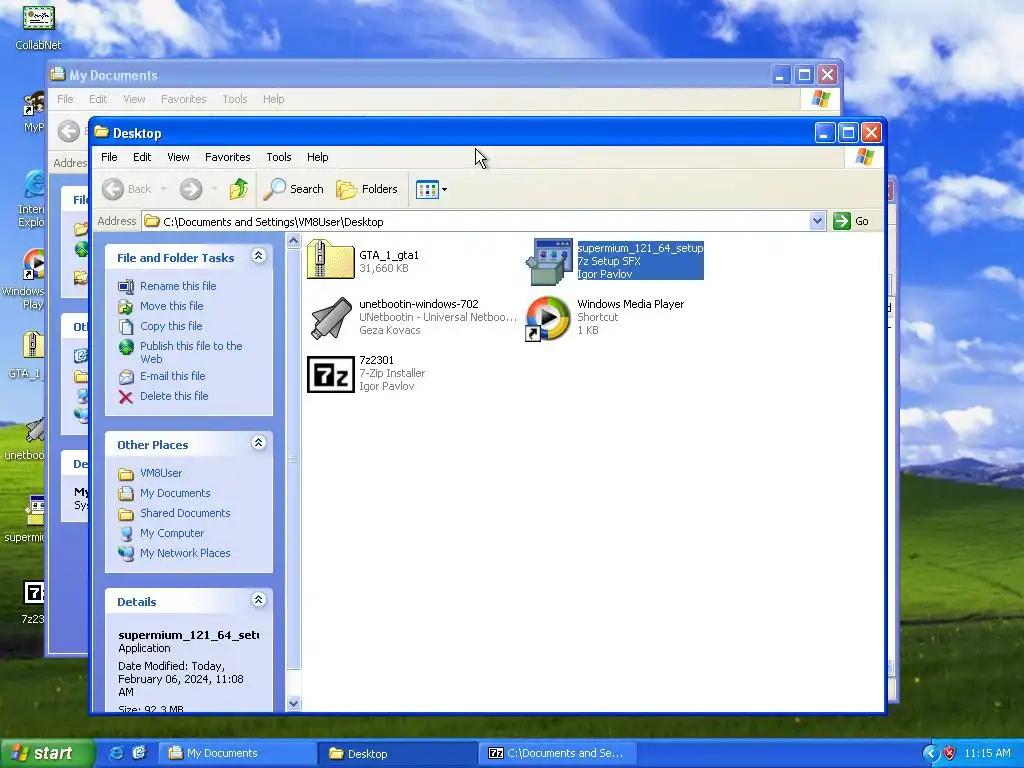Switch to the 7-Zip taskbar window
This screenshot has width=1024, height=768.
point(556,753)
